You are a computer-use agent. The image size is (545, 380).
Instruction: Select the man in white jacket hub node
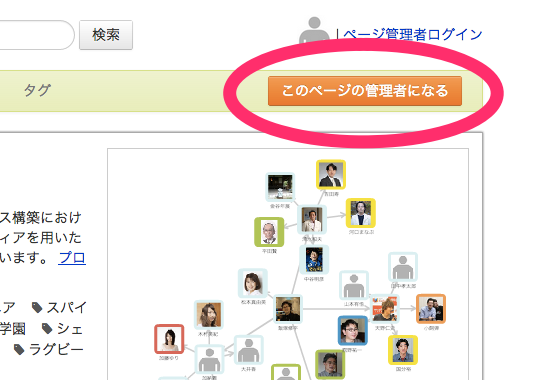coord(312,220)
